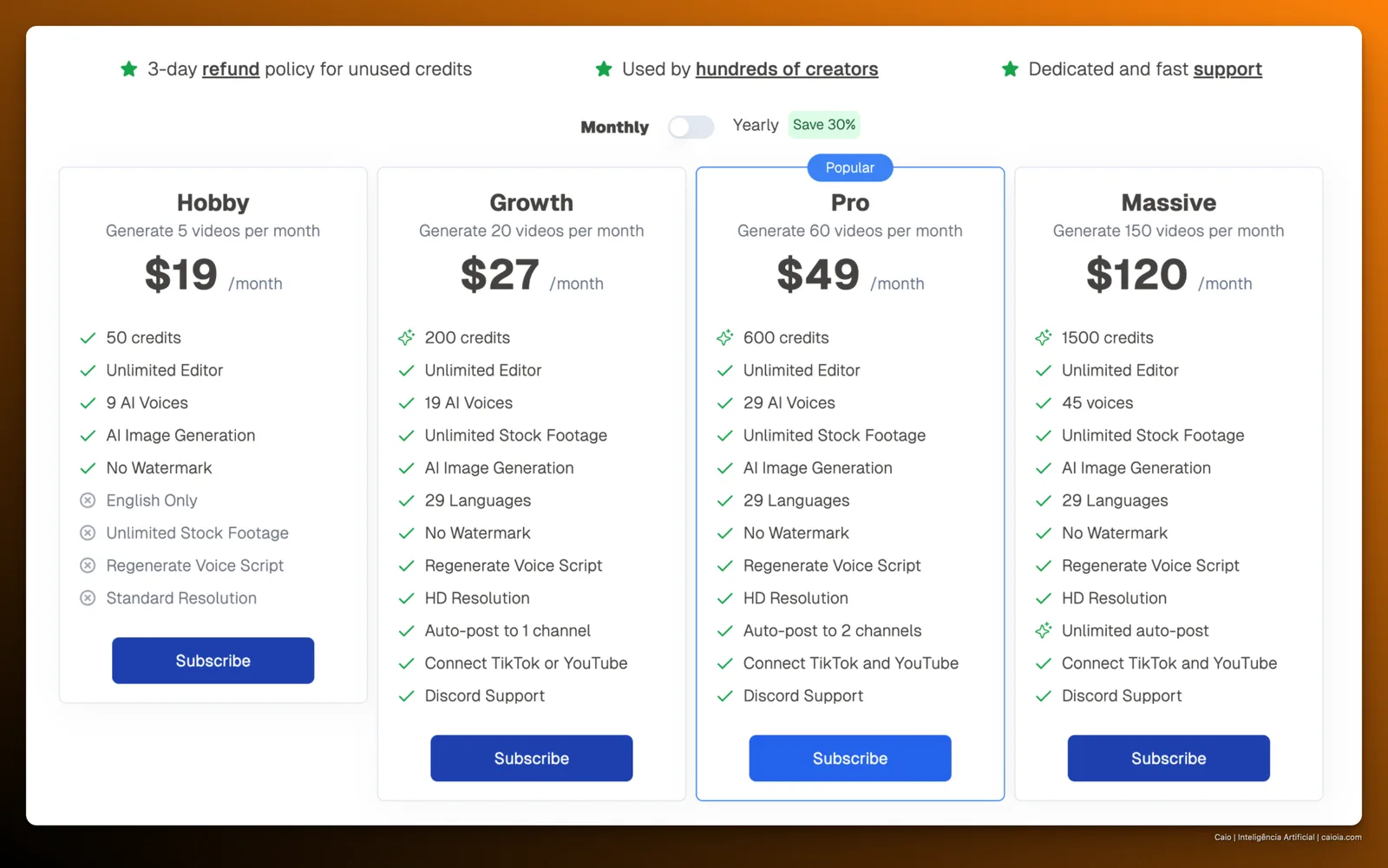
Task: Subscribe to the Hobby plan
Action: (213, 661)
